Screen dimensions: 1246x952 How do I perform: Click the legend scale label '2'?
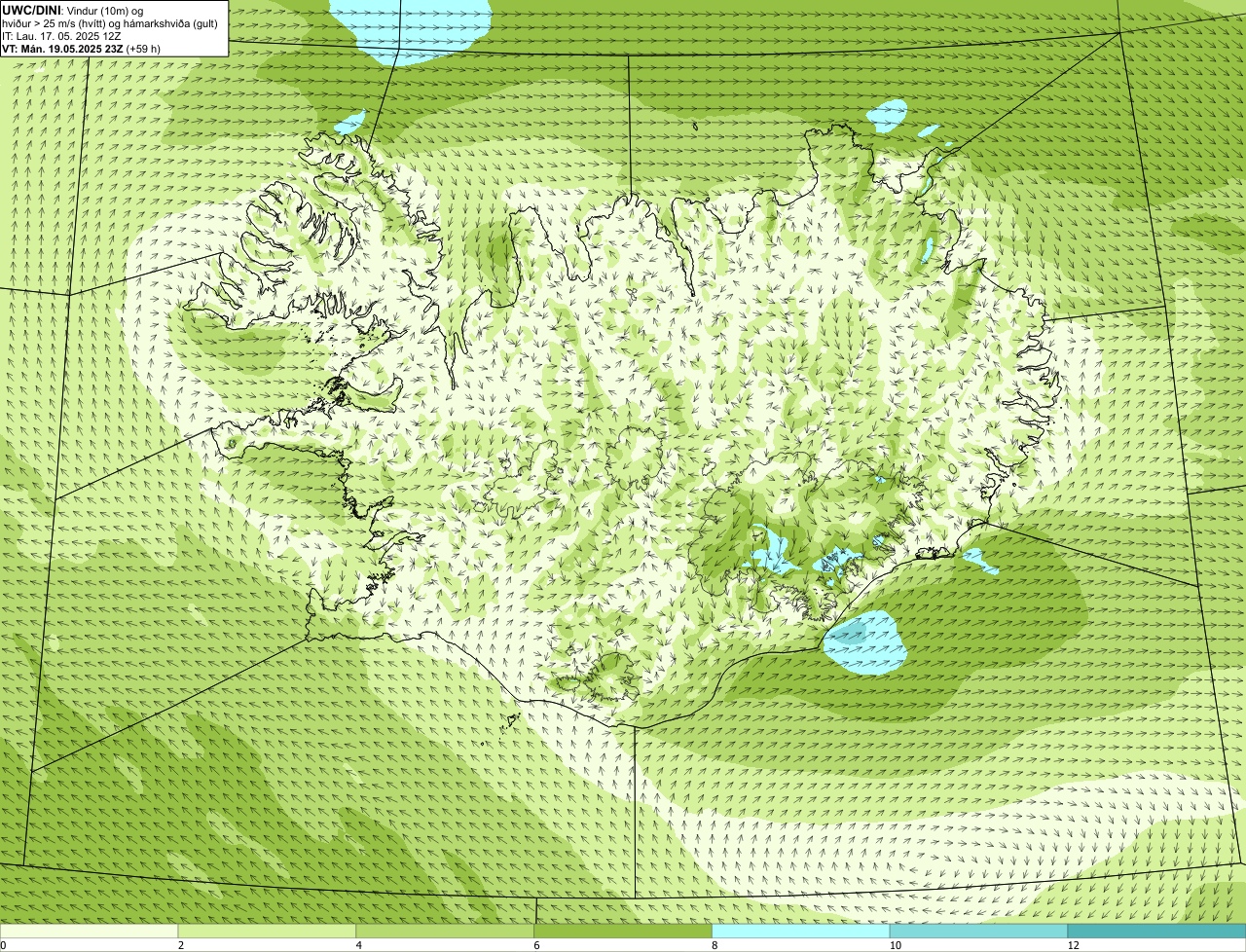pos(181,945)
